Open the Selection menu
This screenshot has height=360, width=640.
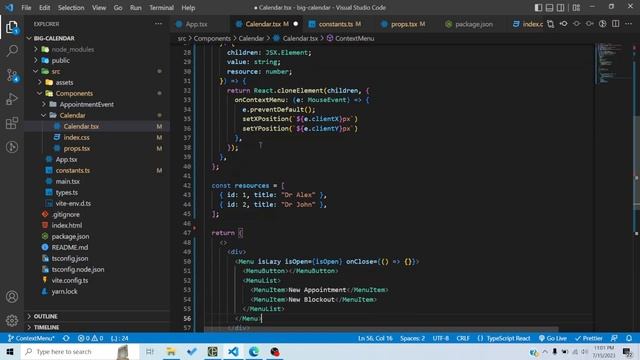click(x=71, y=7)
